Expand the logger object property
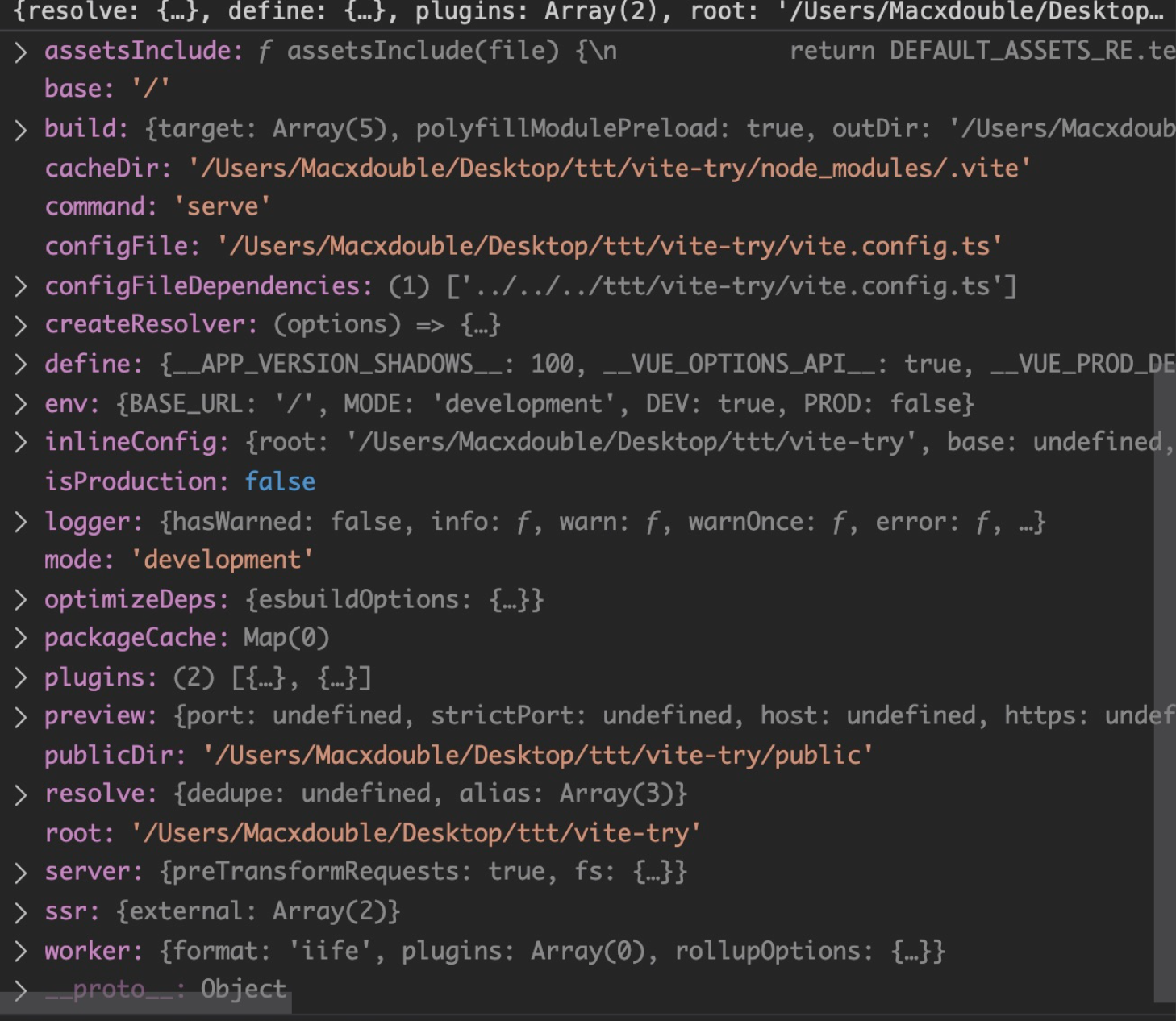The height and width of the screenshot is (1021, 1176). pos(21,522)
